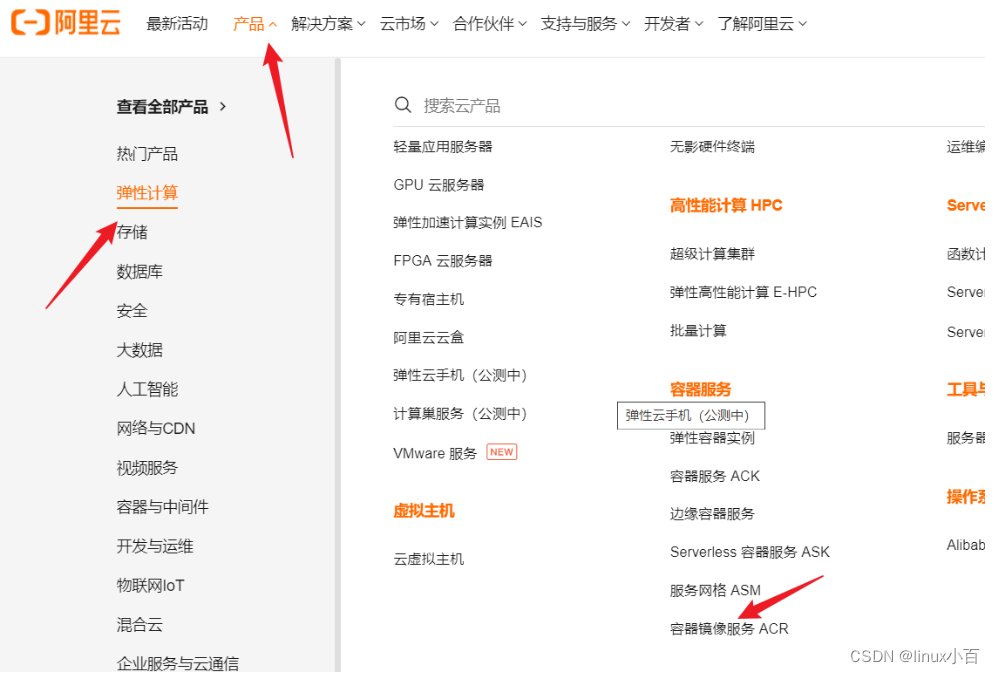Open 容器服务 ACK
The image size is (995, 674).
point(715,476)
